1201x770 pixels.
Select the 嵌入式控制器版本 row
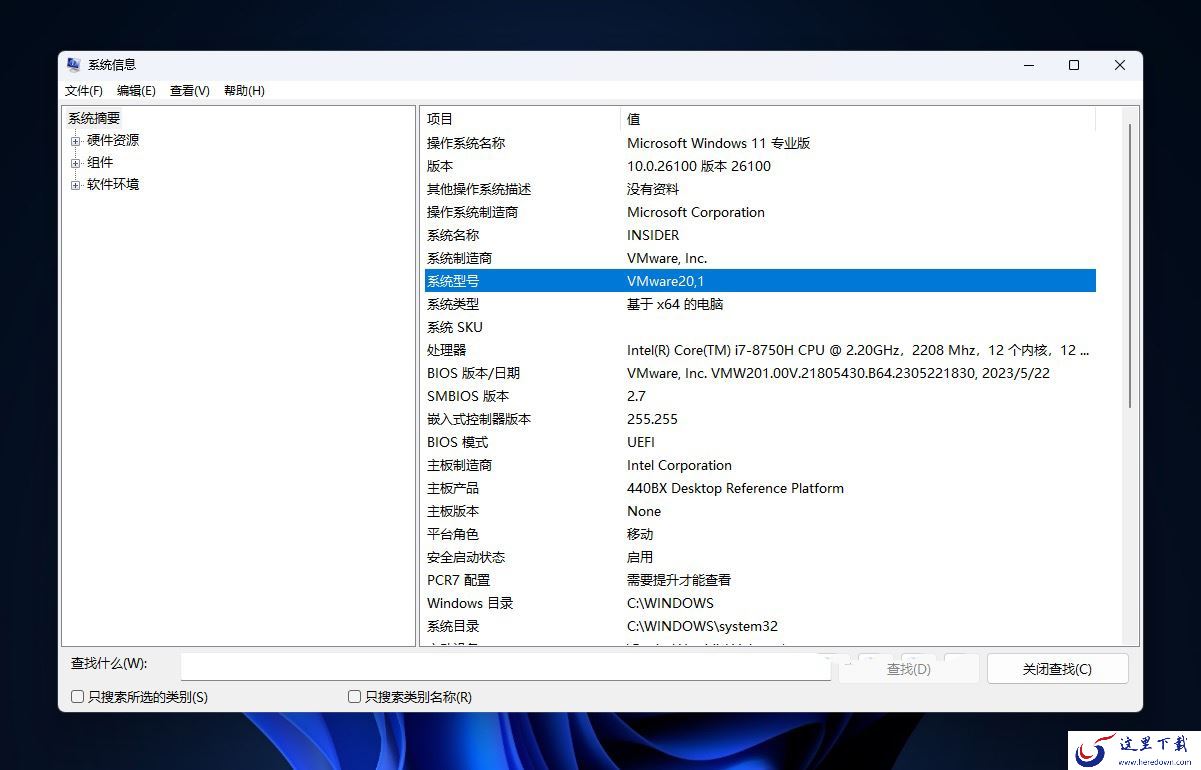760,419
